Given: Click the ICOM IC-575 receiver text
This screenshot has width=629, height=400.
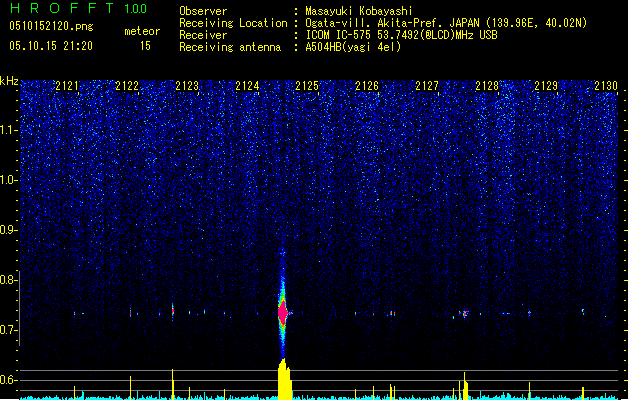Looking at the screenshot, I should coord(401,35).
